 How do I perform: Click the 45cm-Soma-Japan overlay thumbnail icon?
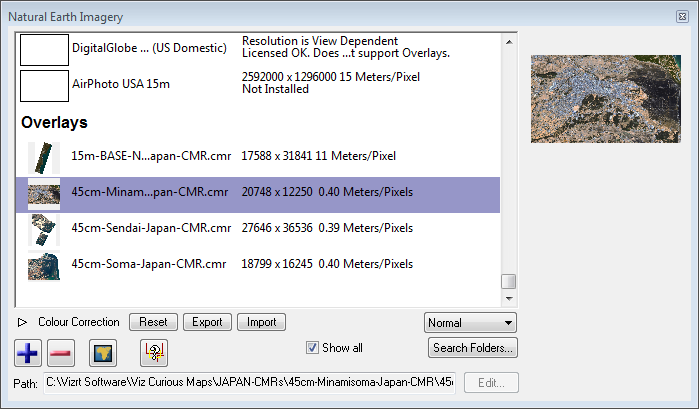point(44,264)
